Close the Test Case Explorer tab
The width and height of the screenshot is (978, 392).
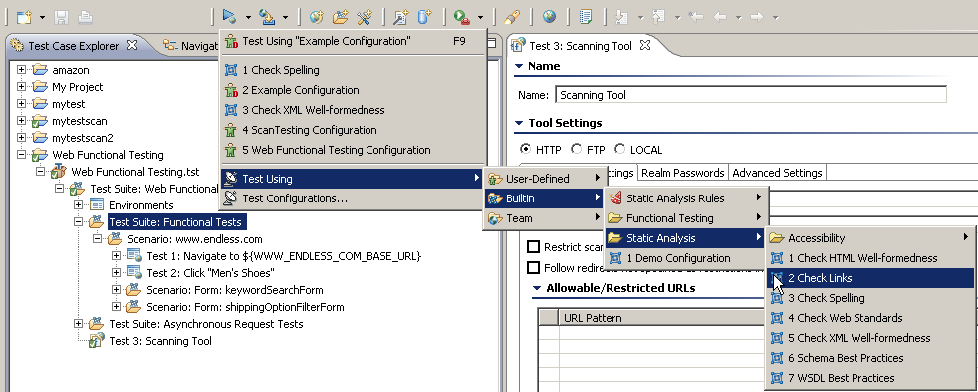coord(131,45)
